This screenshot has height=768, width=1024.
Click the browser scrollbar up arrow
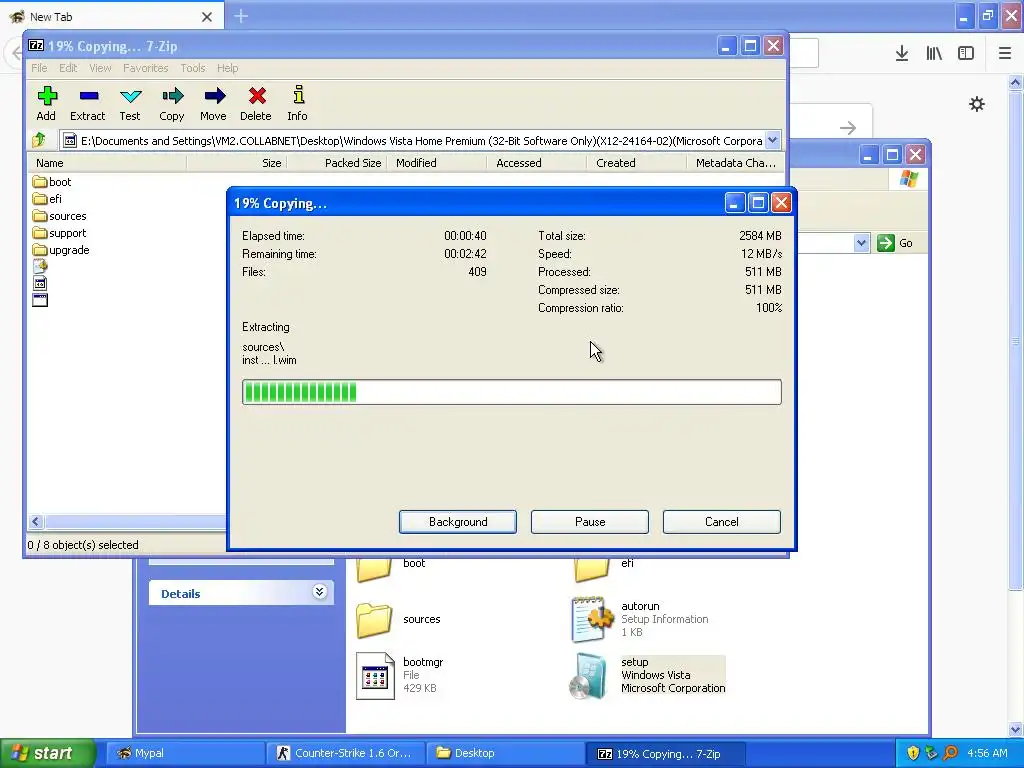coord(1015,82)
